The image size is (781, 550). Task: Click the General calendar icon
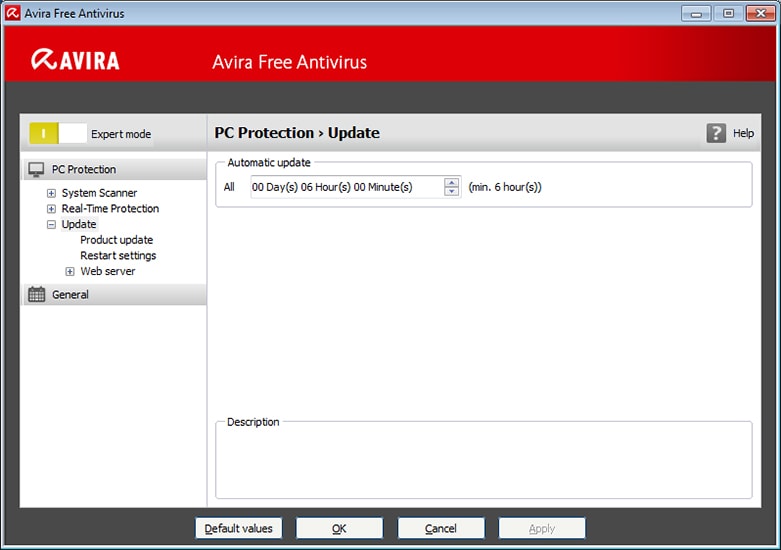(x=36, y=294)
